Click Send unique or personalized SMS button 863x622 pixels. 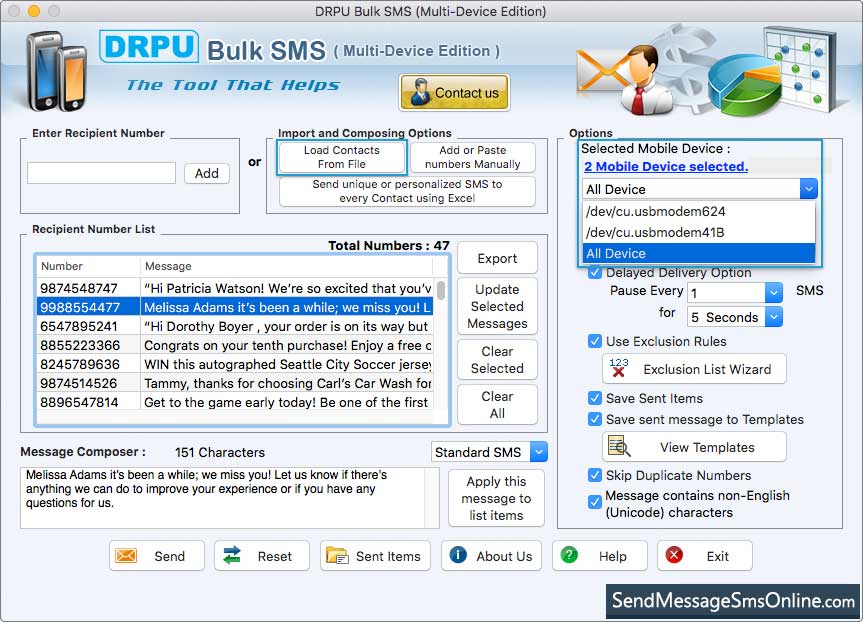407,191
